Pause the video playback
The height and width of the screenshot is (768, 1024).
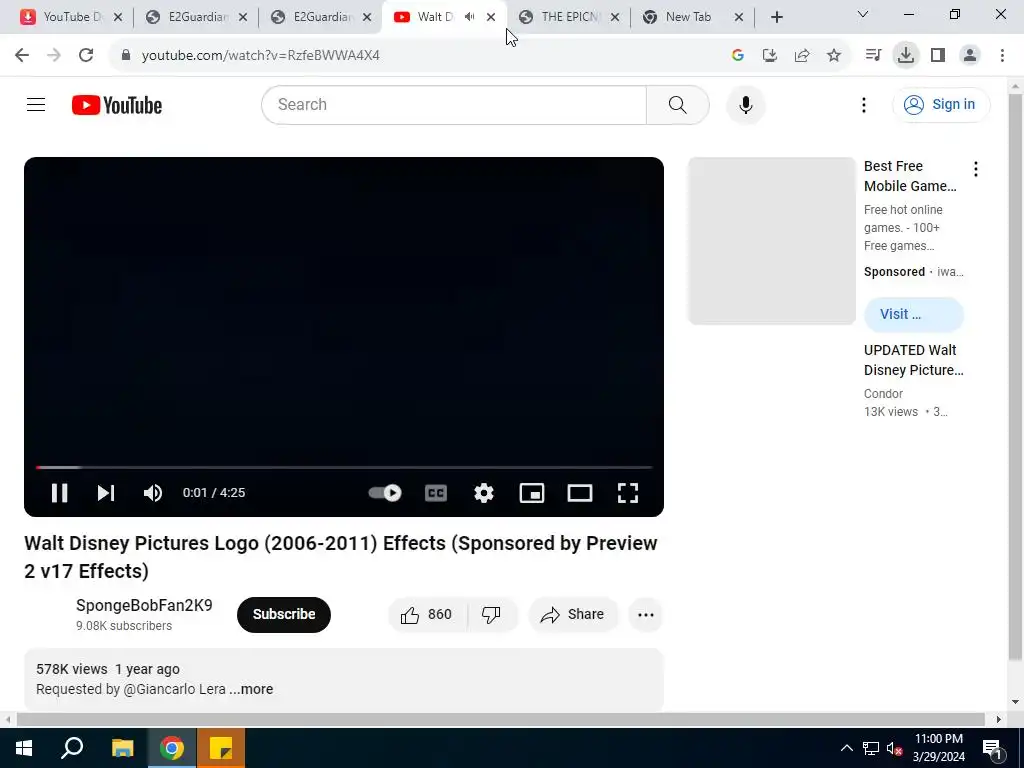[59, 493]
